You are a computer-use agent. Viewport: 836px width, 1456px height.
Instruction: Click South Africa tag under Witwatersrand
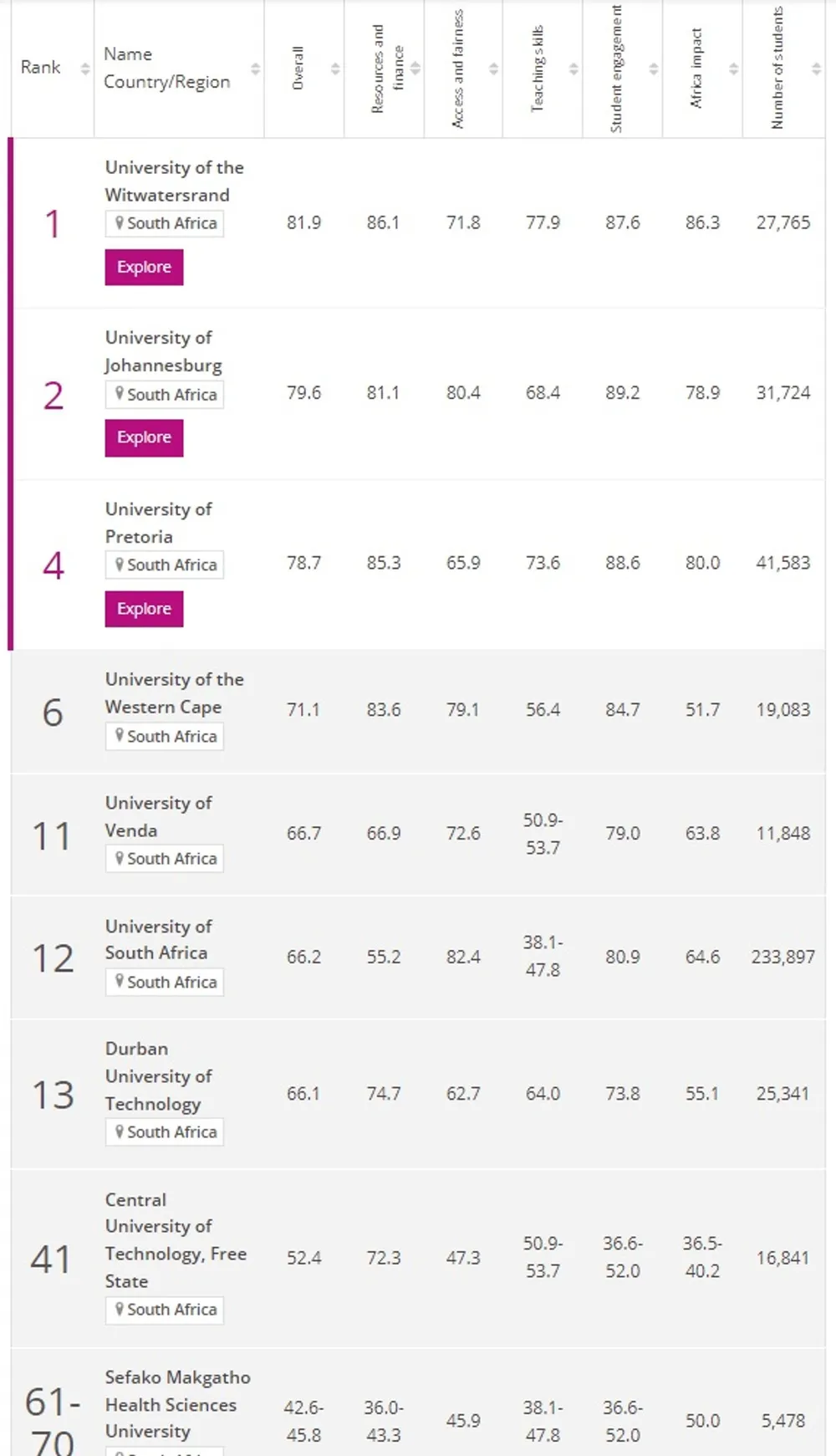[165, 223]
